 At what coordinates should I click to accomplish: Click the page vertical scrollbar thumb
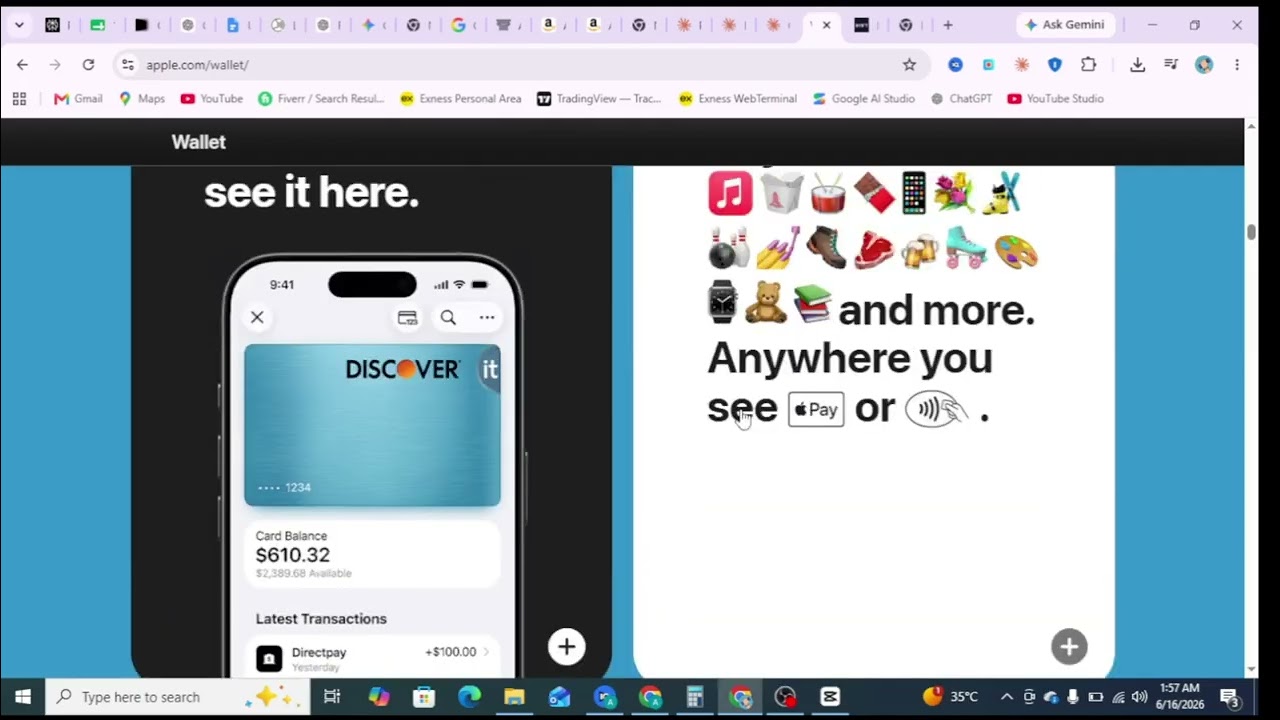1251,232
